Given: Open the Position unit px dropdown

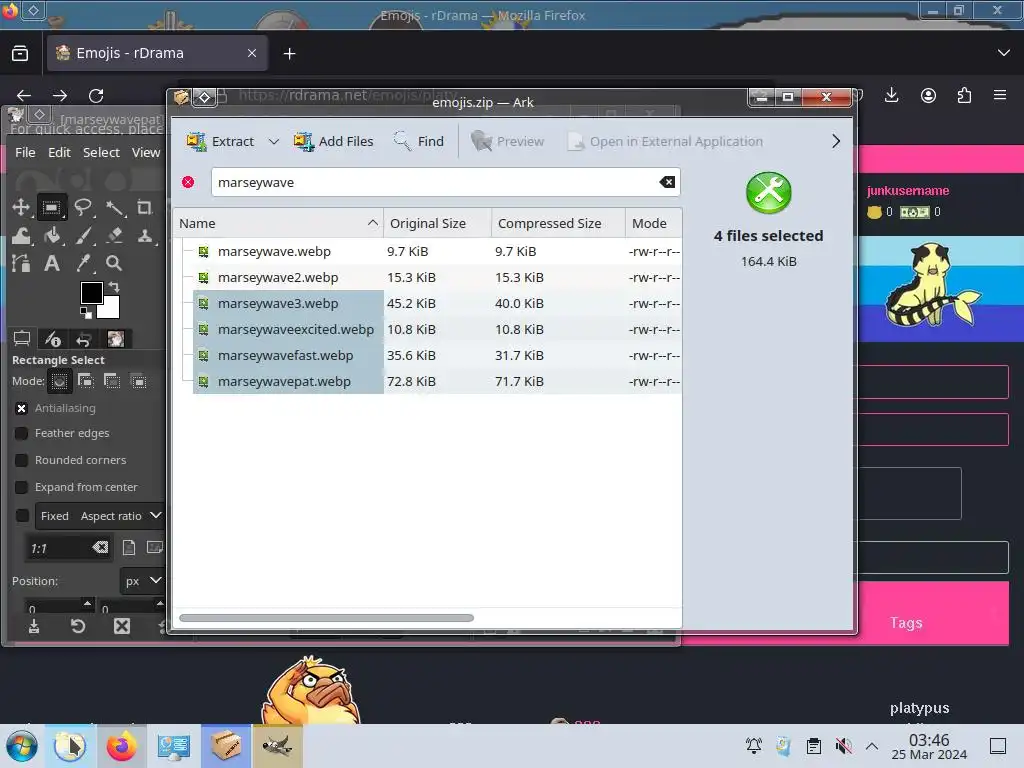Looking at the screenshot, I should coord(142,581).
